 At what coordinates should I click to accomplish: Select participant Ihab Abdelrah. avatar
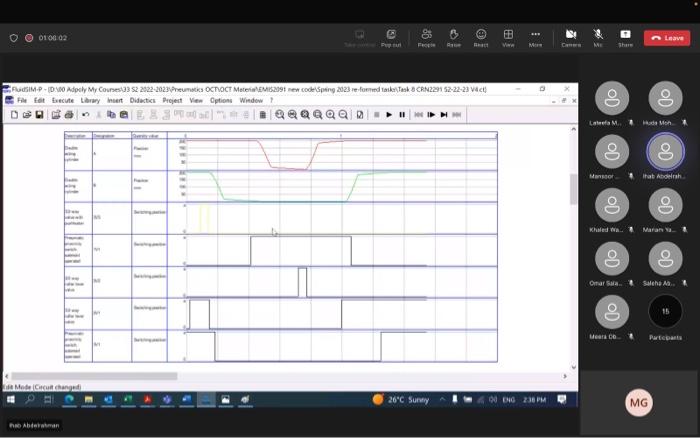(665, 151)
